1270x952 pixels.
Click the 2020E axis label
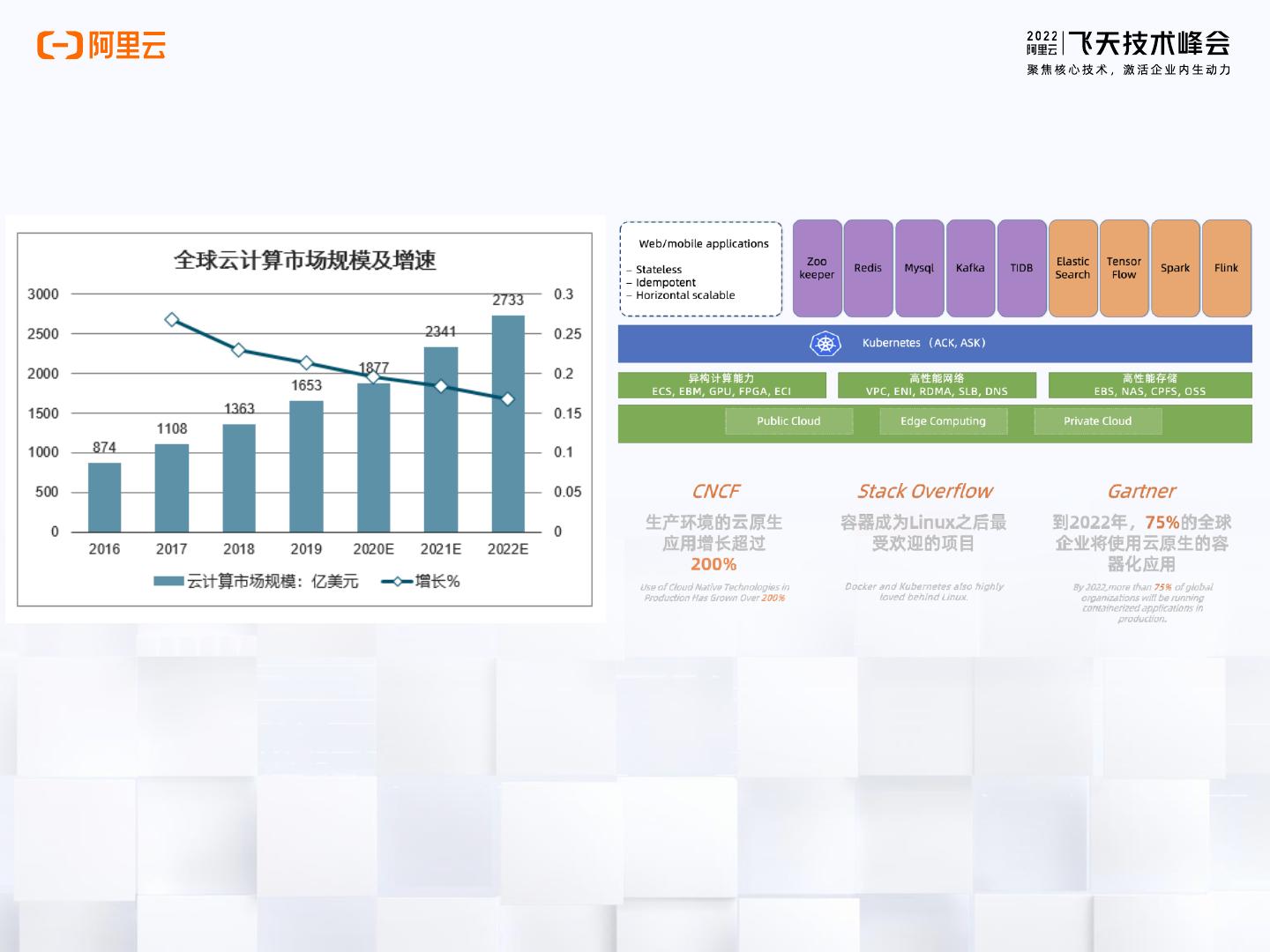point(374,549)
